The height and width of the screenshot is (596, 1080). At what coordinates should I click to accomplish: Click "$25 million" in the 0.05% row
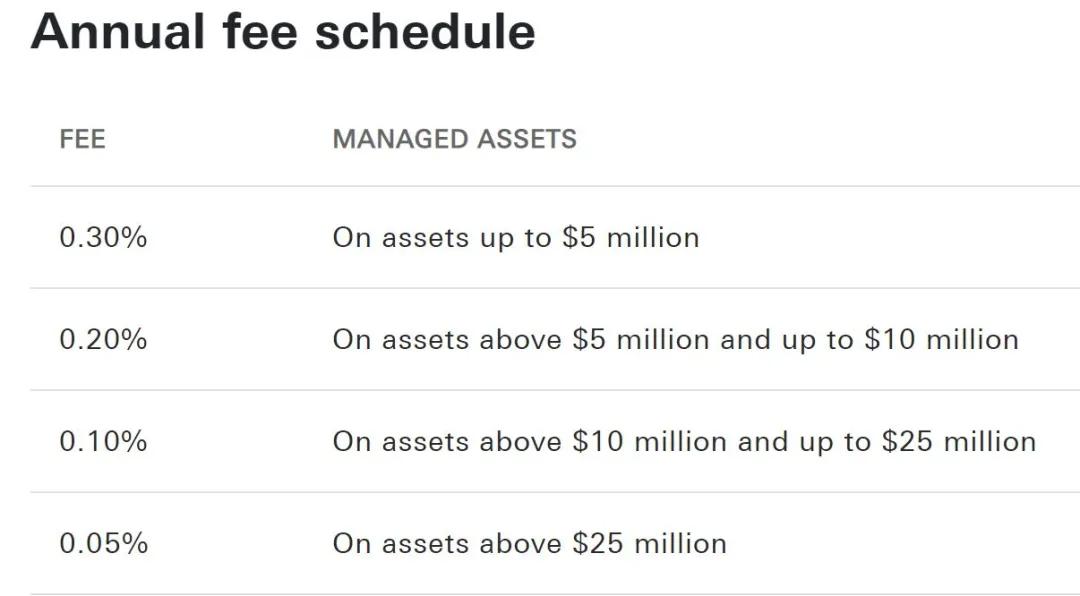[x=649, y=544]
